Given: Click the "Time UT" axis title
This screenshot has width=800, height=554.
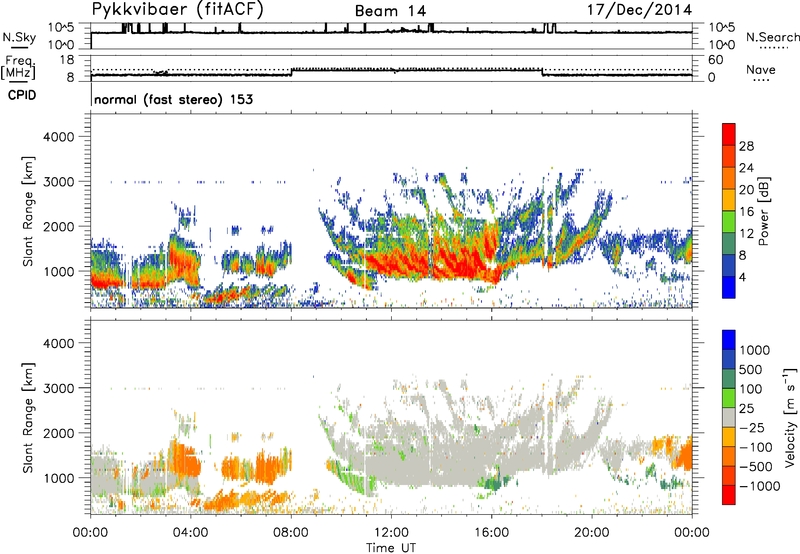Looking at the screenshot, I should tap(391, 548).
